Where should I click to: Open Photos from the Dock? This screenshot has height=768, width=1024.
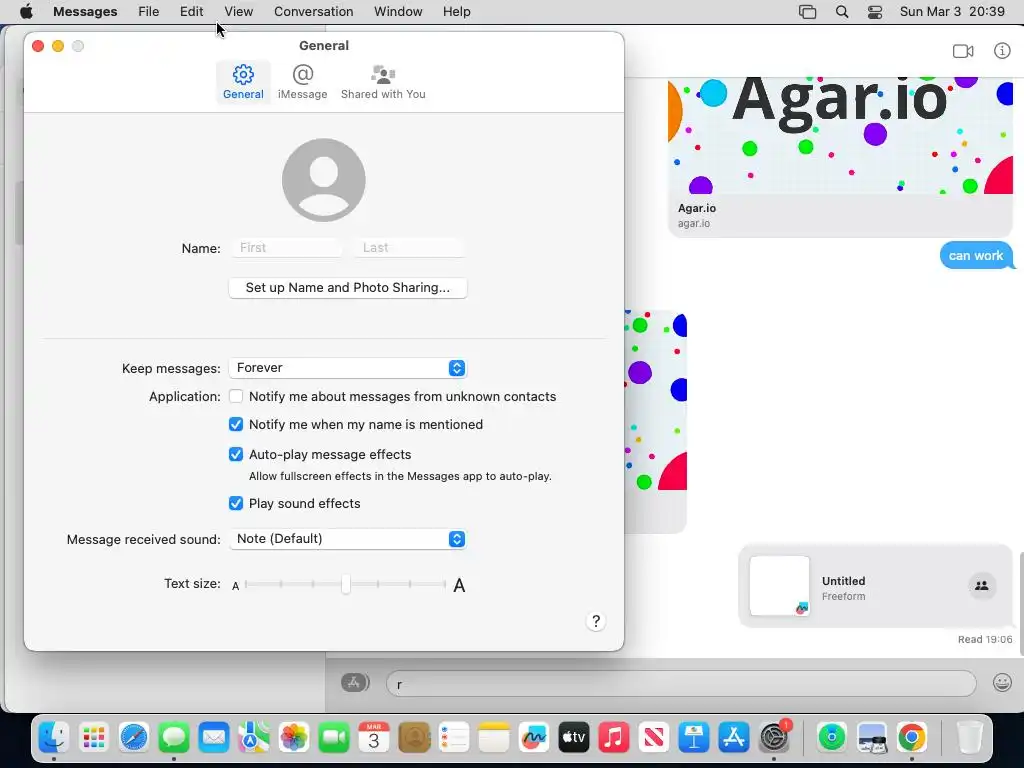(294, 738)
